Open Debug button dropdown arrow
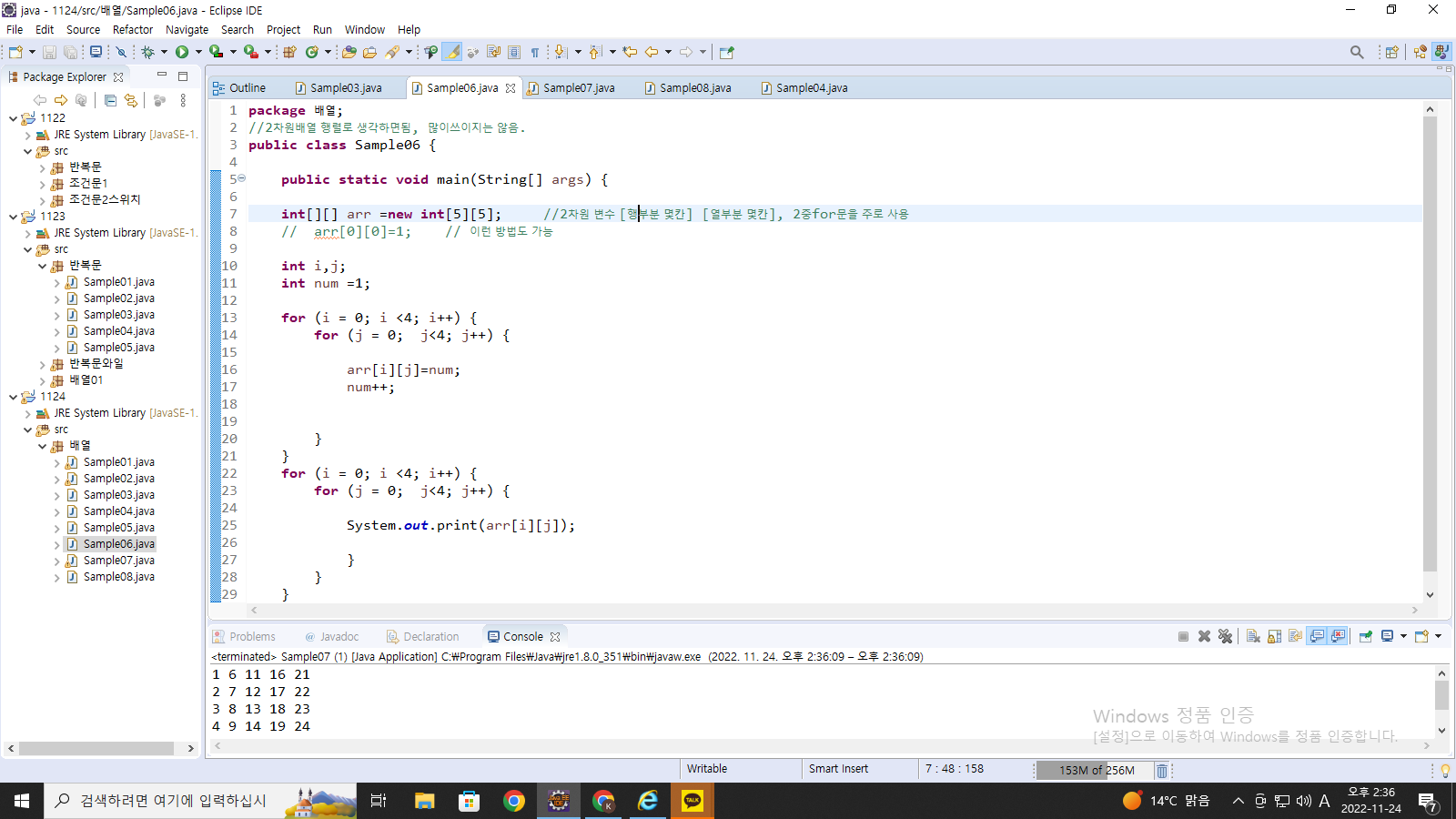 click(164, 52)
